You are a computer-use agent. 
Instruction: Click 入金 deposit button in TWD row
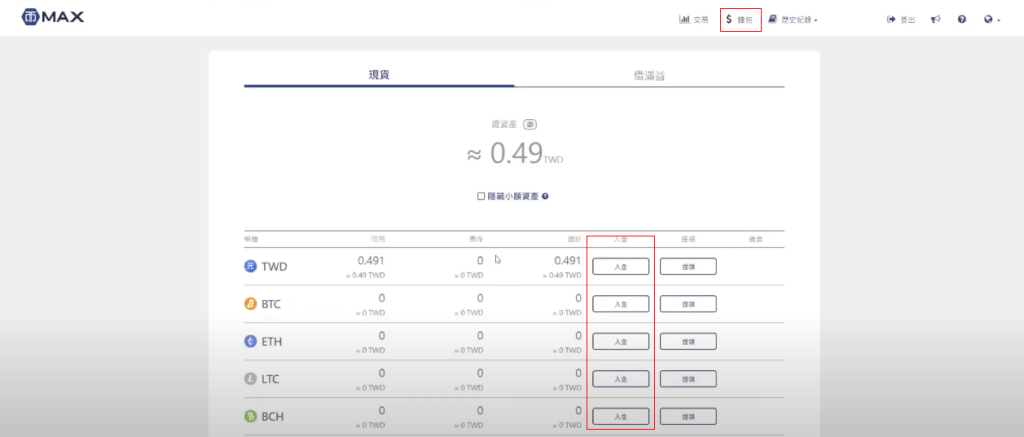tap(620, 267)
